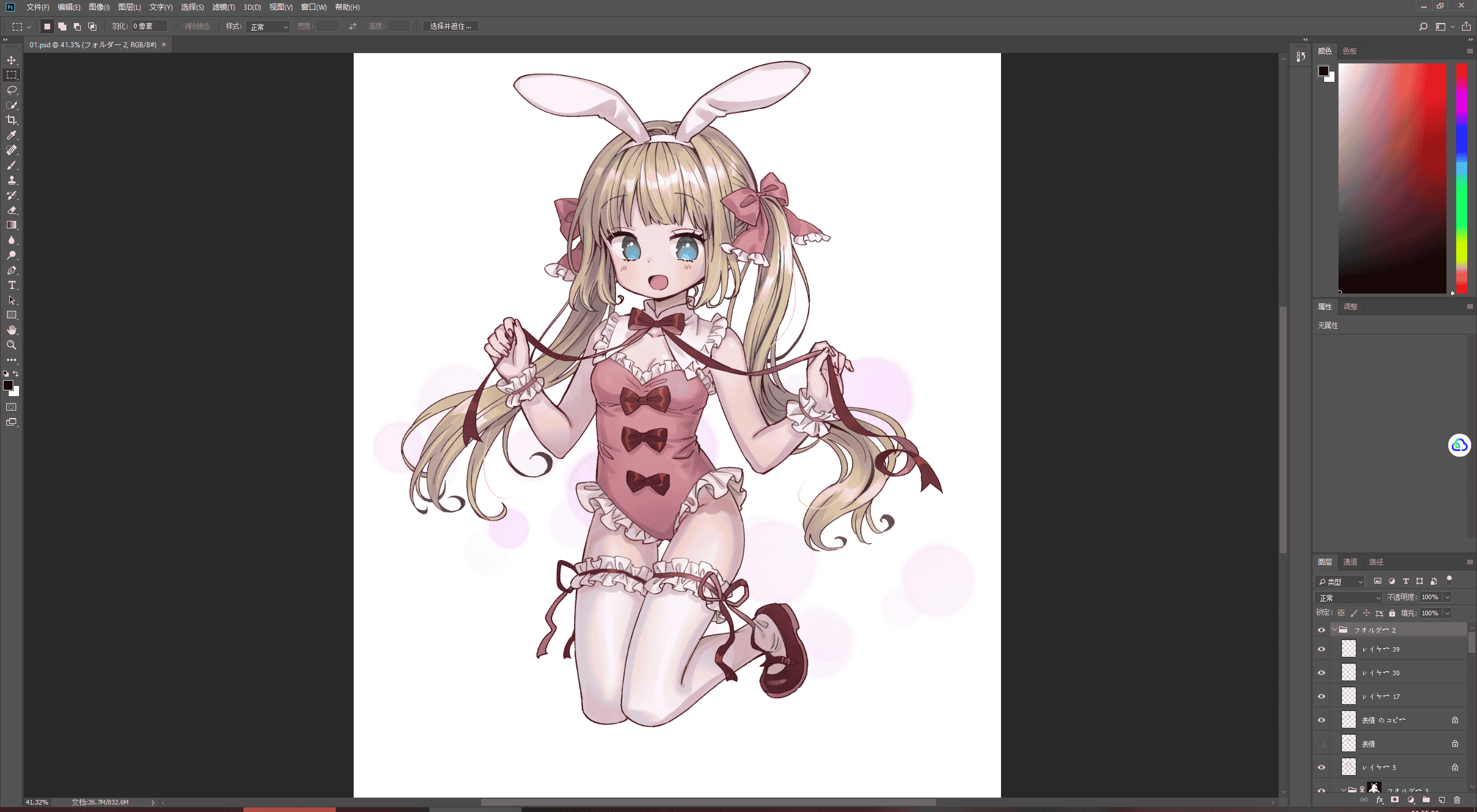Click the 选择并遮住 button

pyautogui.click(x=451, y=27)
